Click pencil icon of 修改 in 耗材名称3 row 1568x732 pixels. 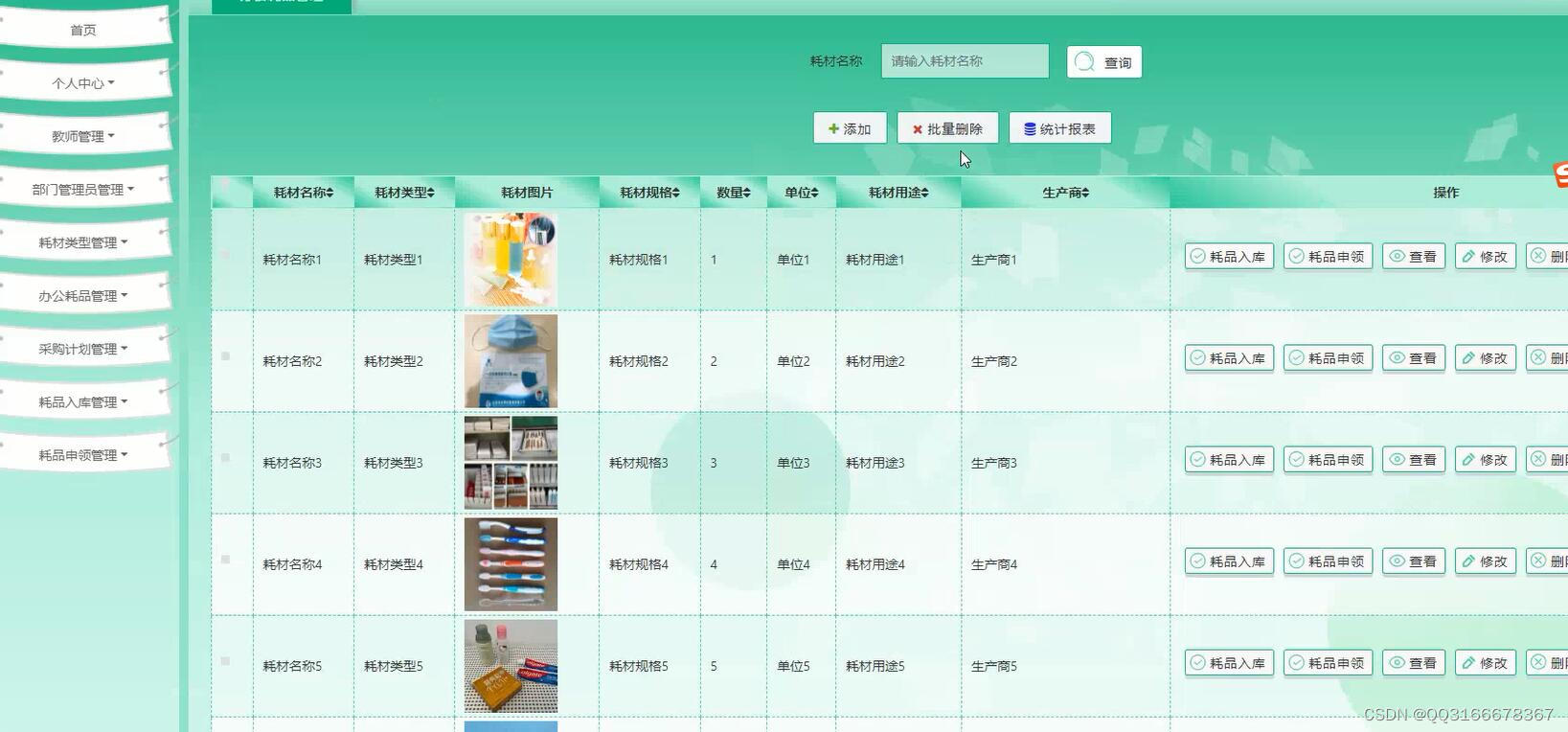(1468, 459)
